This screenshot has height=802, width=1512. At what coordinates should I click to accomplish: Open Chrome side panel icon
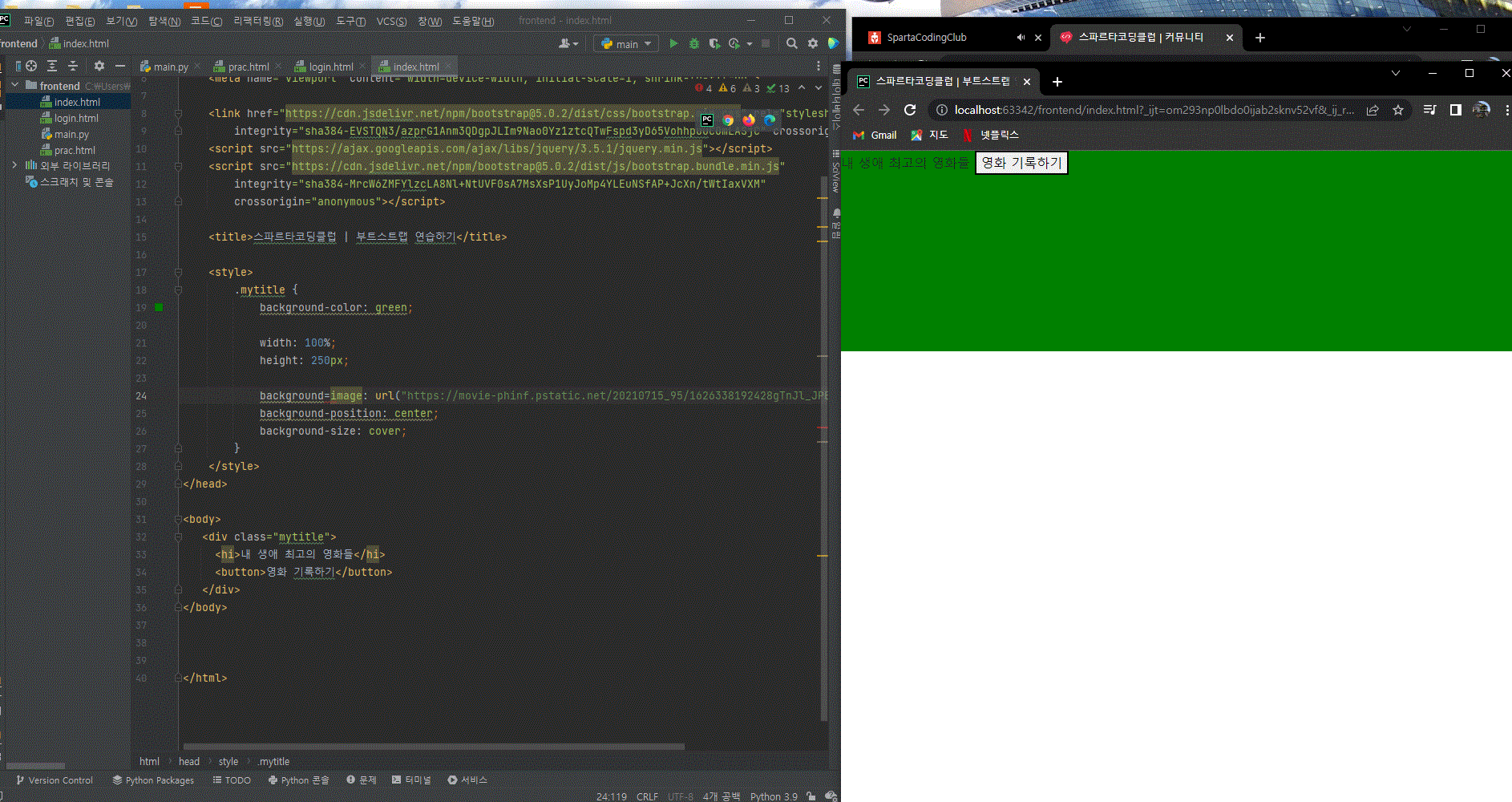[x=1456, y=110]
